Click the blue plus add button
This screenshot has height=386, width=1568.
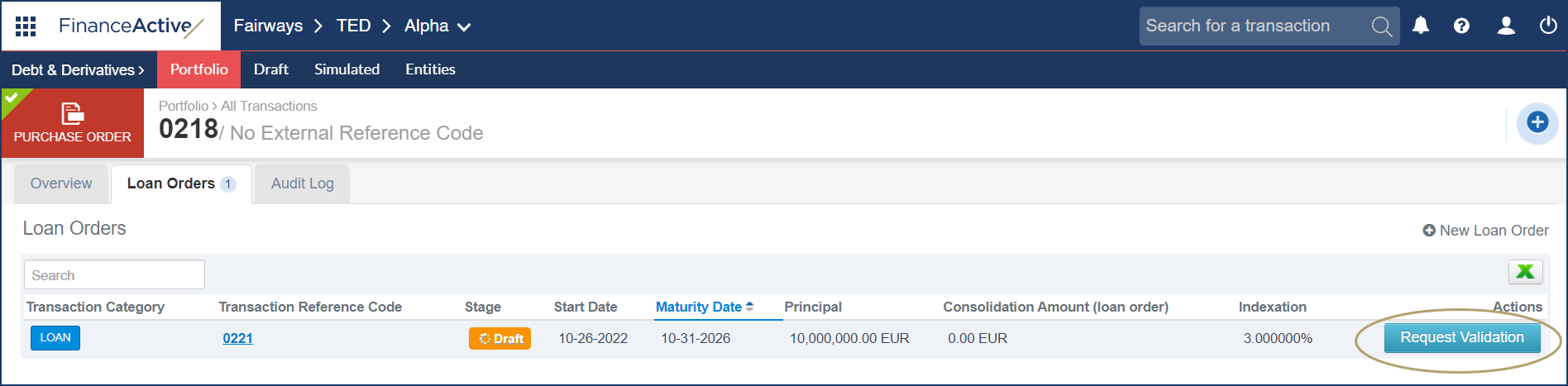coord(1537,122)
